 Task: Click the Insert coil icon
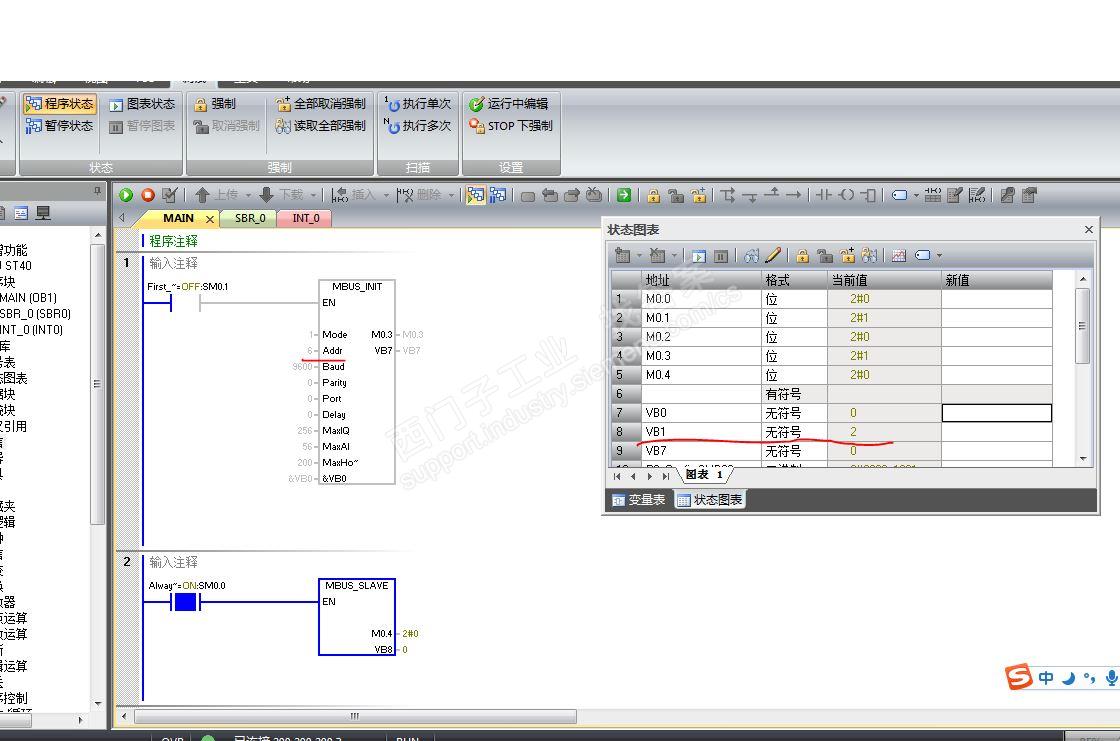coord(846,195)
